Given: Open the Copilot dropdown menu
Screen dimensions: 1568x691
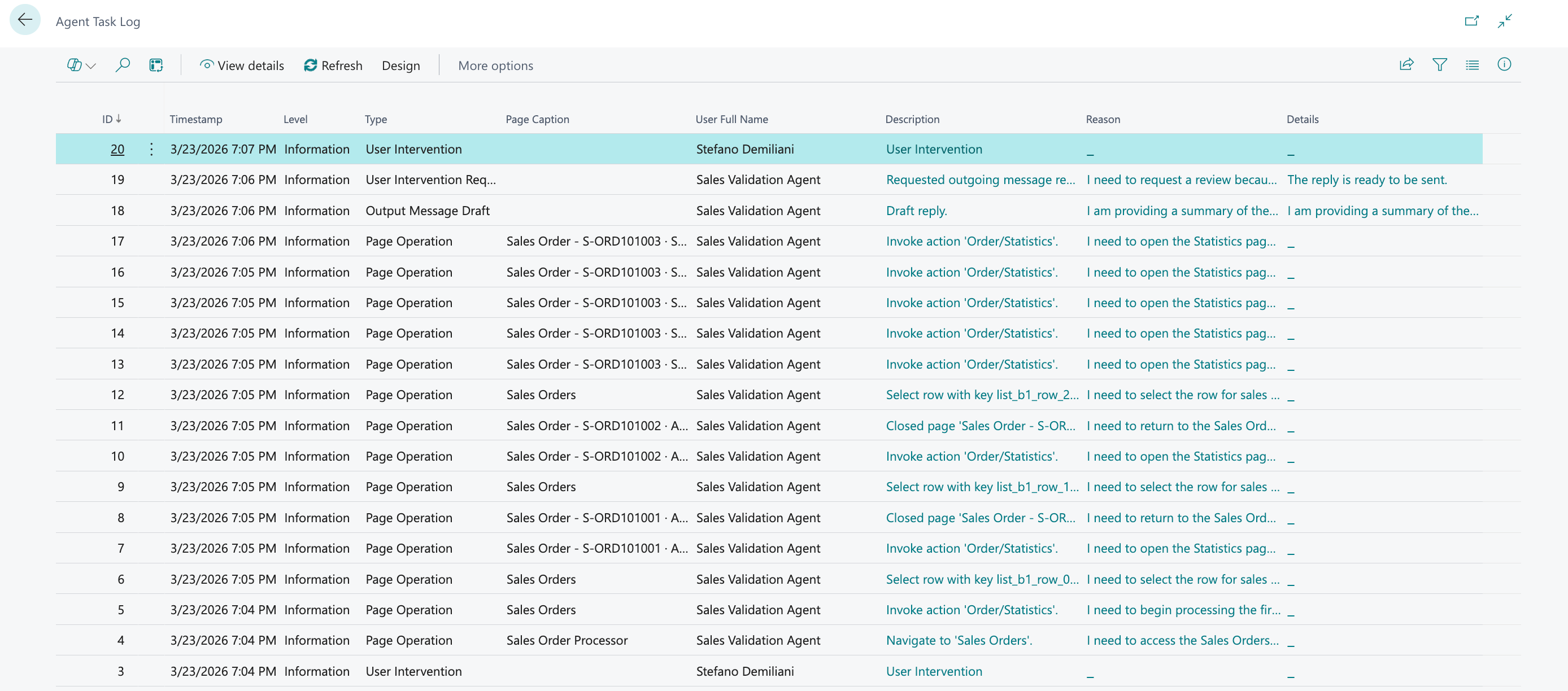Looking at the screenshot, I should coord(81,65).
